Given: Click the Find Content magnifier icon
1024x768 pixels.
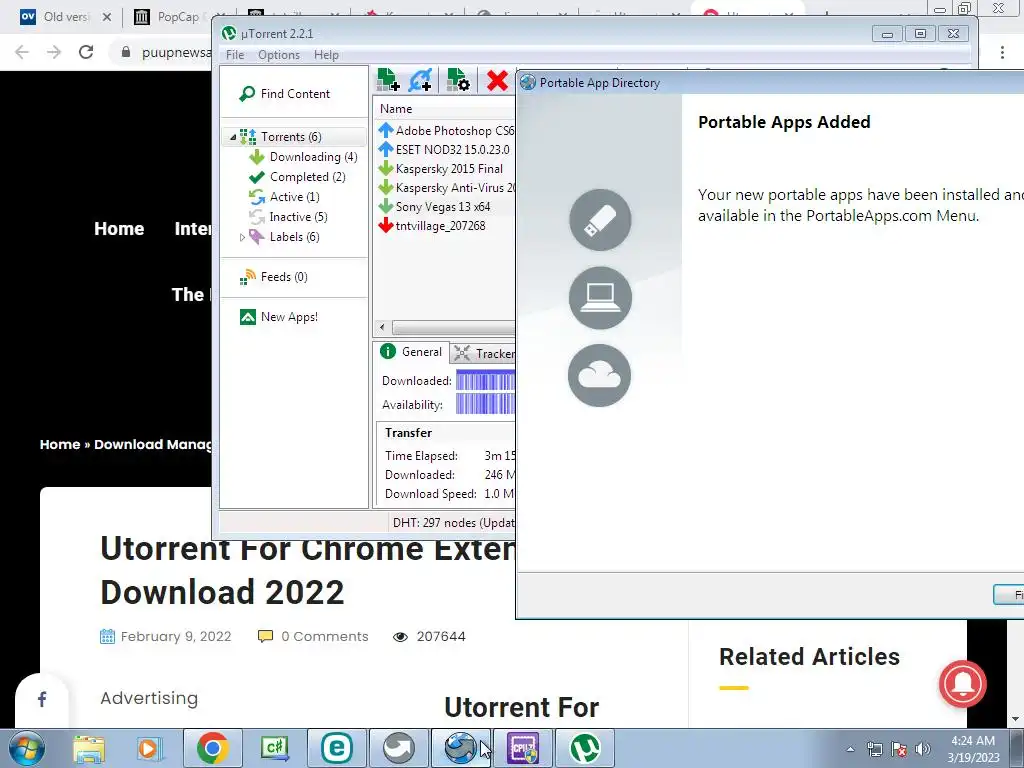Looking at the screenshot, I should (x=247, y=94).
